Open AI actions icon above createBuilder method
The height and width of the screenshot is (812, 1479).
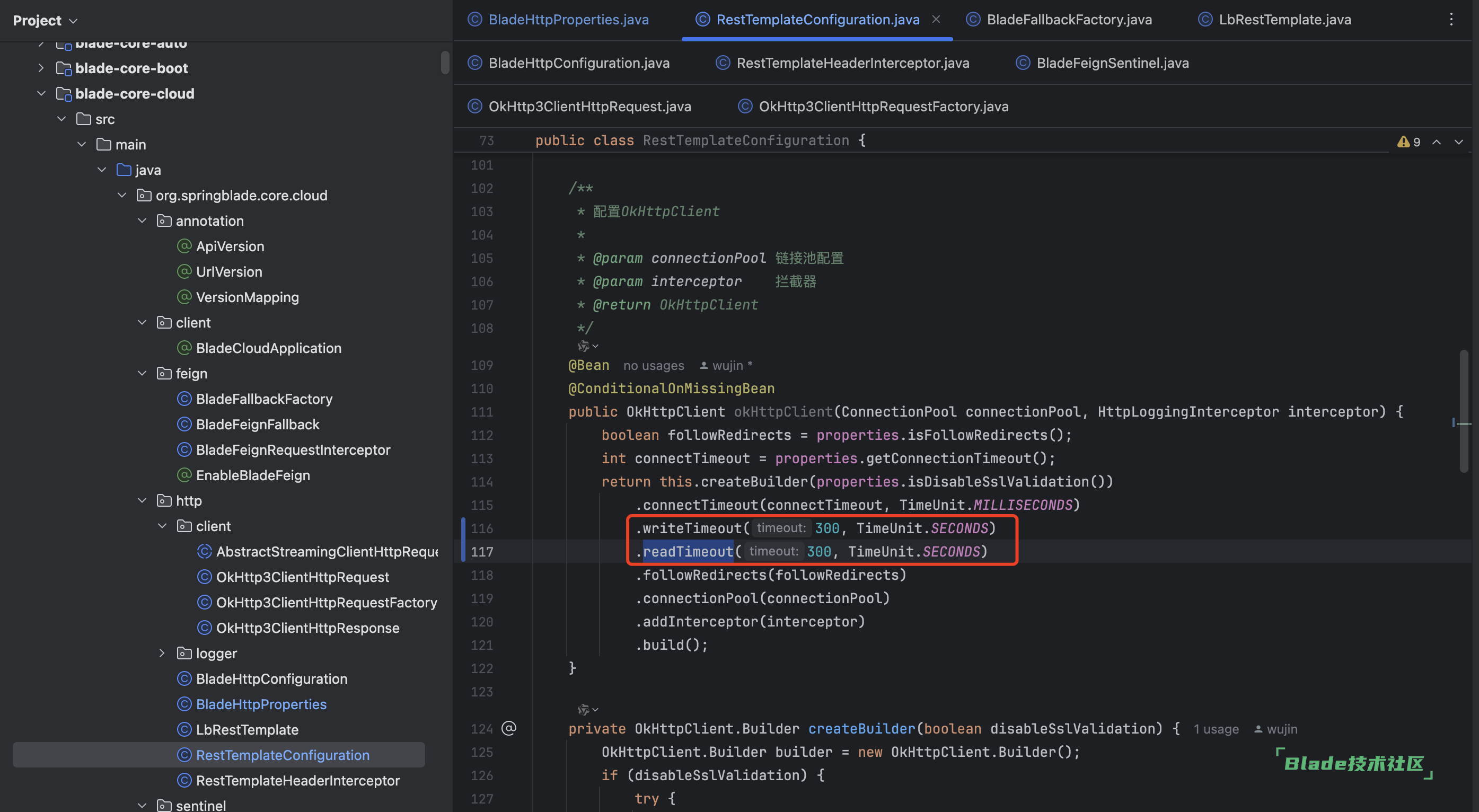(x=587, y=710)
